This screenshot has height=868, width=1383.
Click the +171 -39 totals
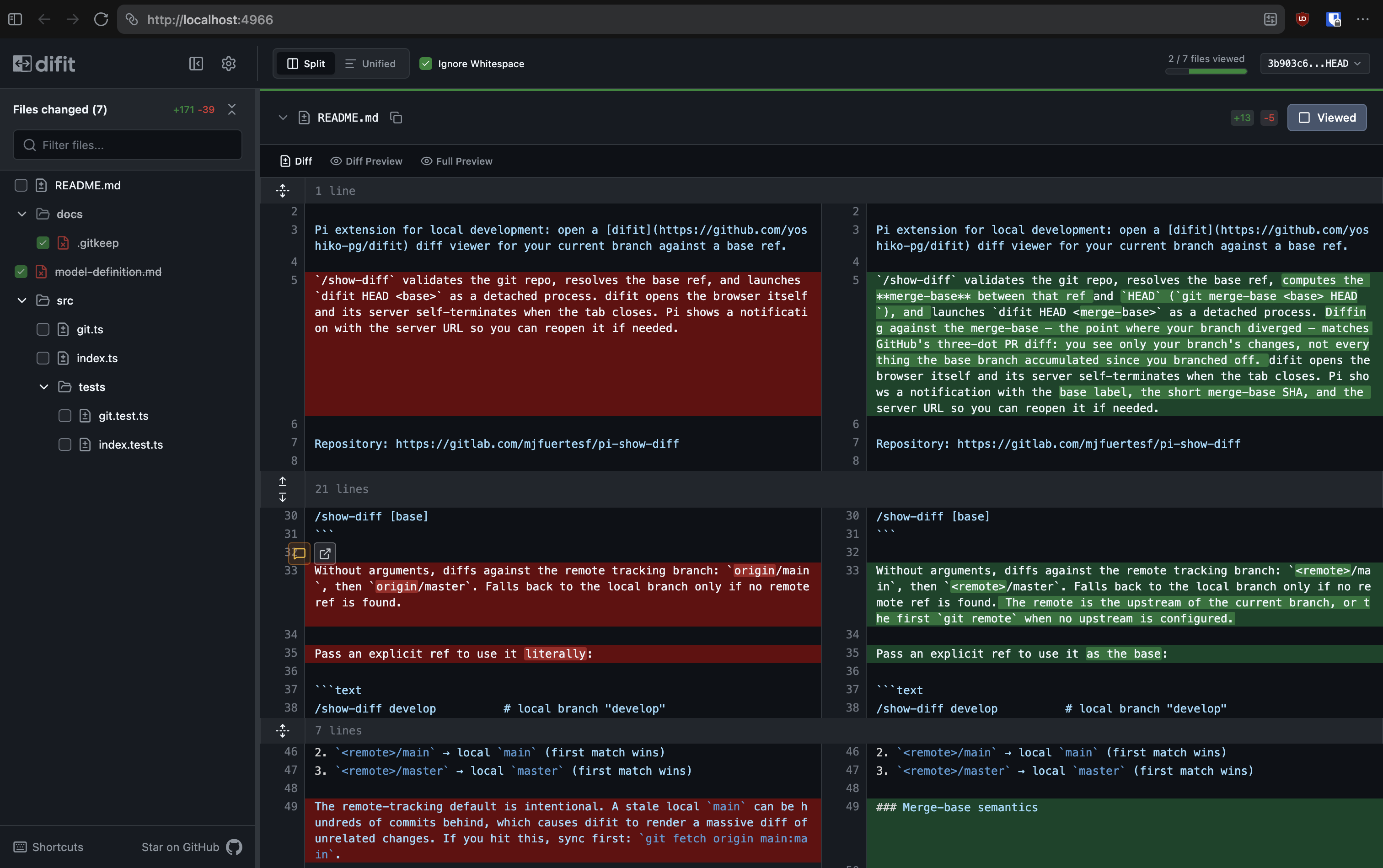(x=193, y=109)
